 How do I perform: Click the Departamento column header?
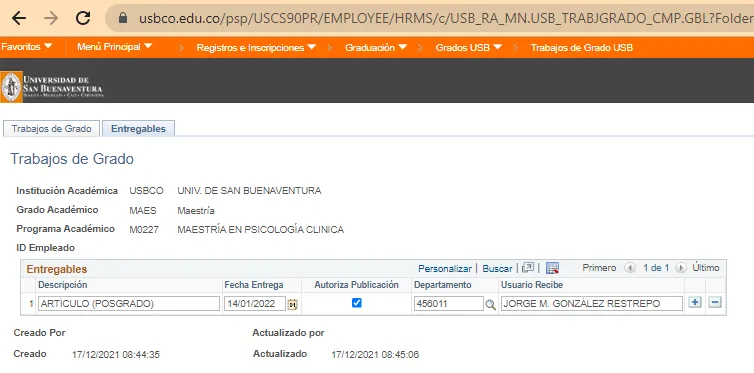[442, 285]
